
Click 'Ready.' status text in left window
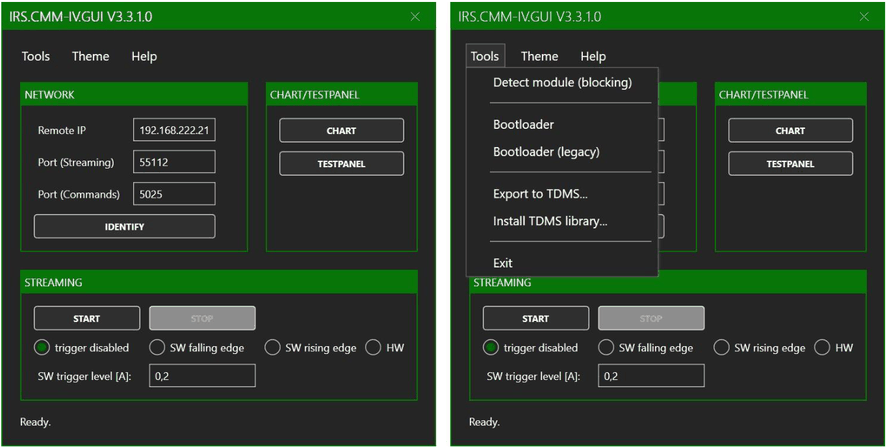click(x=36, y=422)
